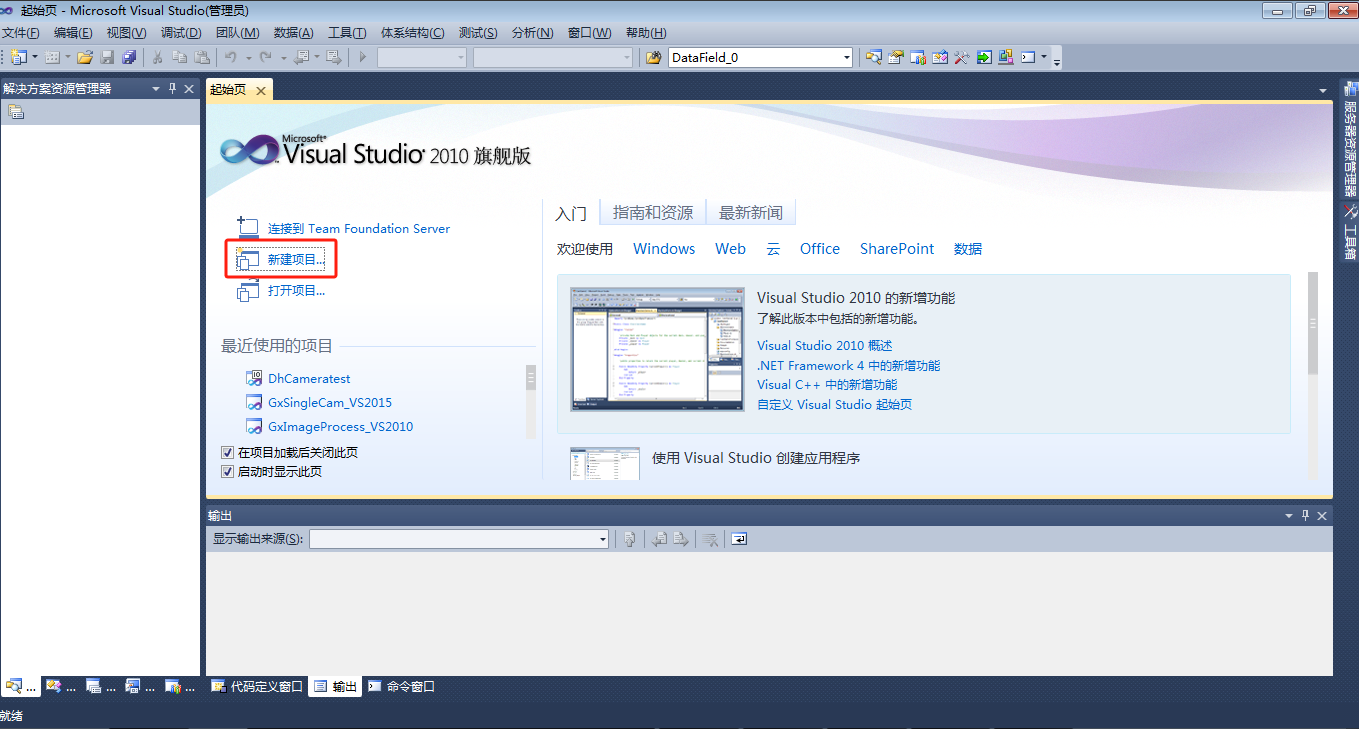Switch to '命令窗口' bottom tab
The image size is (1359, 729).
[402, 687]
